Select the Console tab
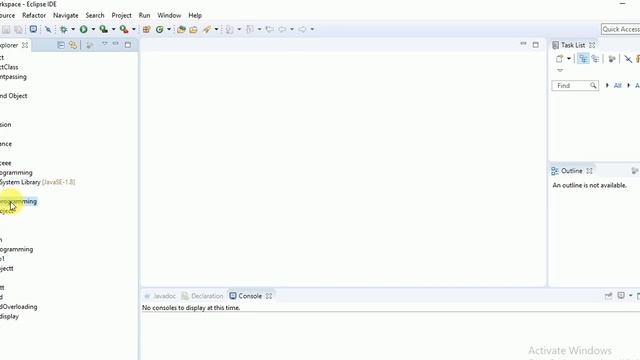This screenshot has width=640, height=360. (245, 296)
